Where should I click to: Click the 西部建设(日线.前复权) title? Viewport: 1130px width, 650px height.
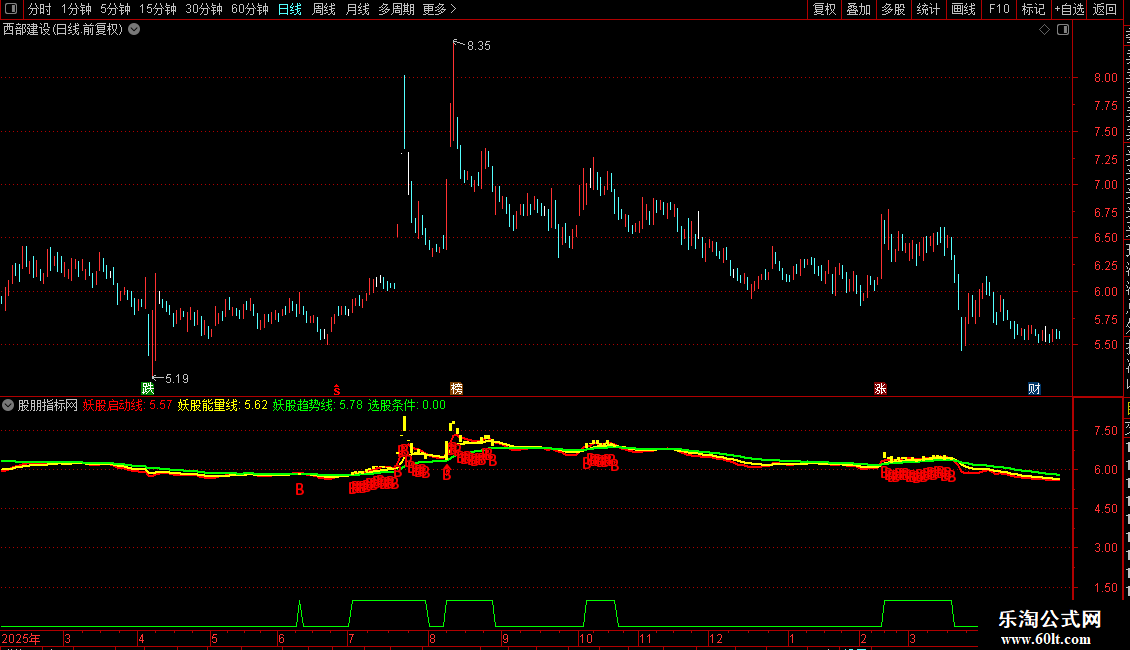coord(63,29)
